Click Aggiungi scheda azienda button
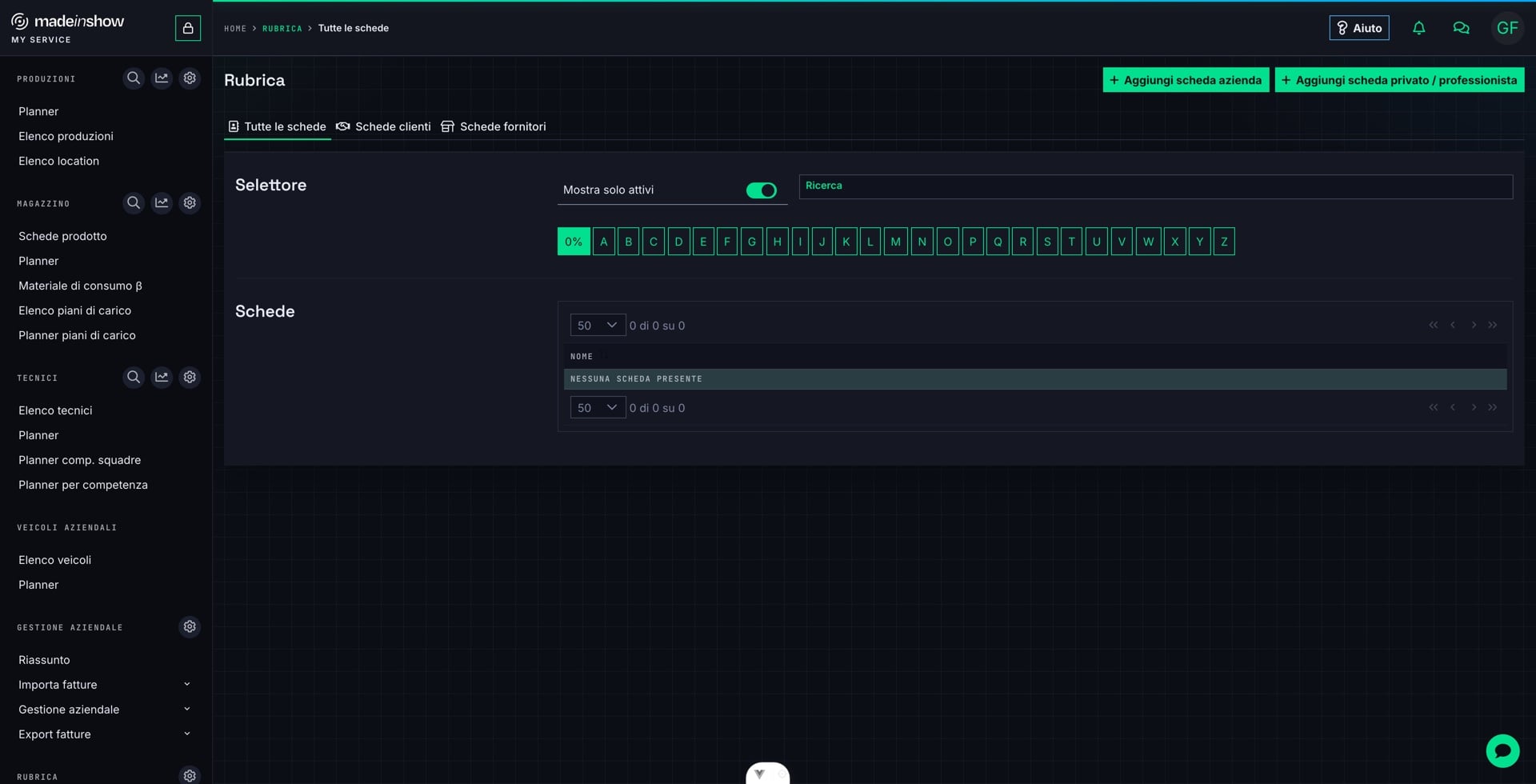 [1186, 80]
